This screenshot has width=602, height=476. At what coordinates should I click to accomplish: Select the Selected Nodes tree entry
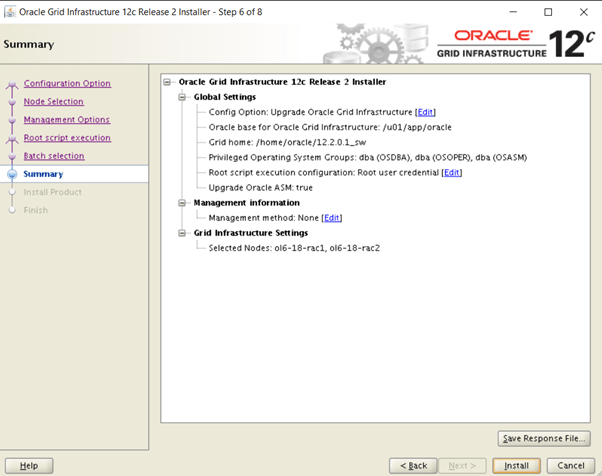pos(294,247)
